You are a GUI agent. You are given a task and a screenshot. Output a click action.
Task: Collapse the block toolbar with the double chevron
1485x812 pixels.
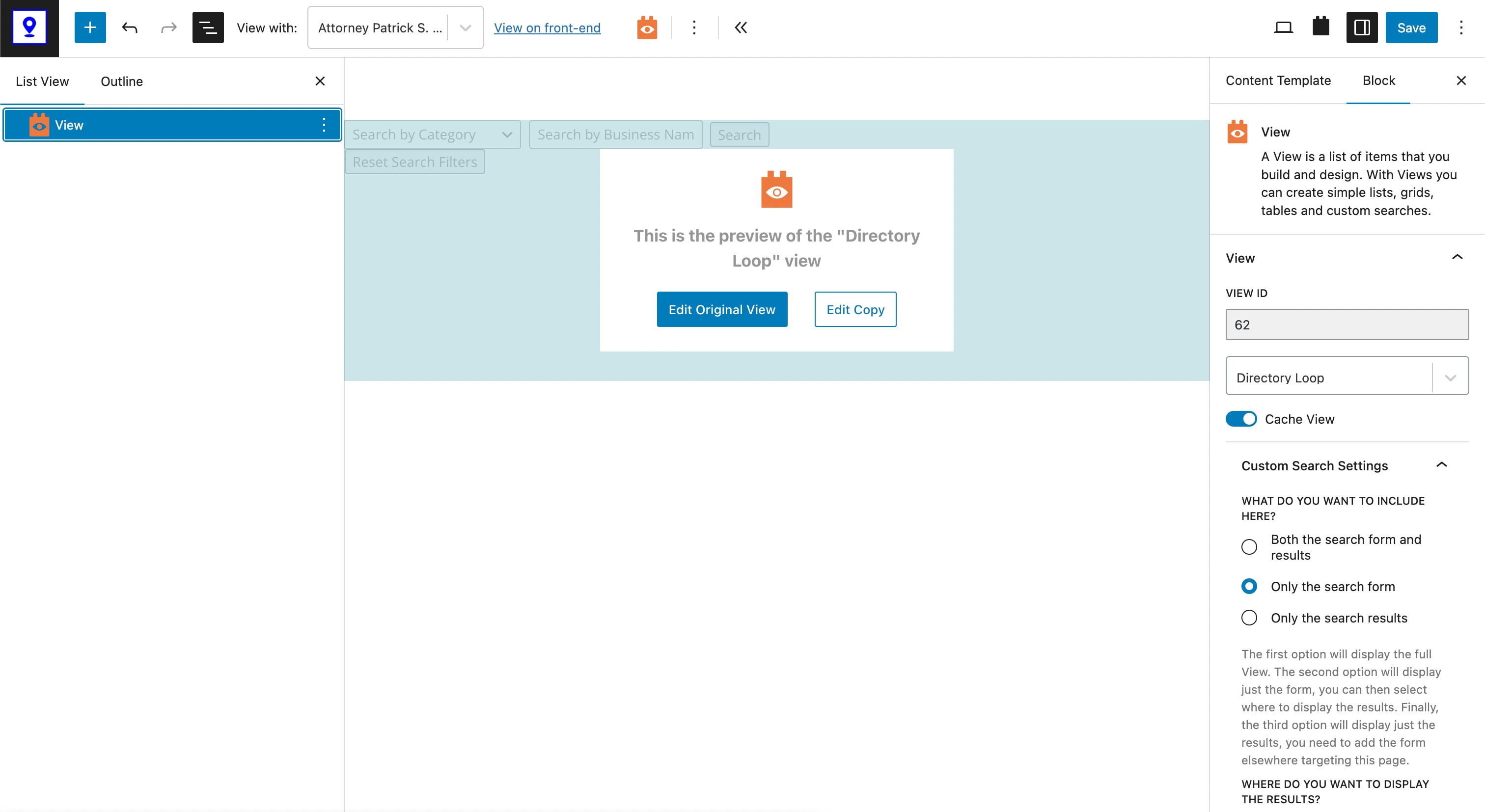click(x=740, y=27)
